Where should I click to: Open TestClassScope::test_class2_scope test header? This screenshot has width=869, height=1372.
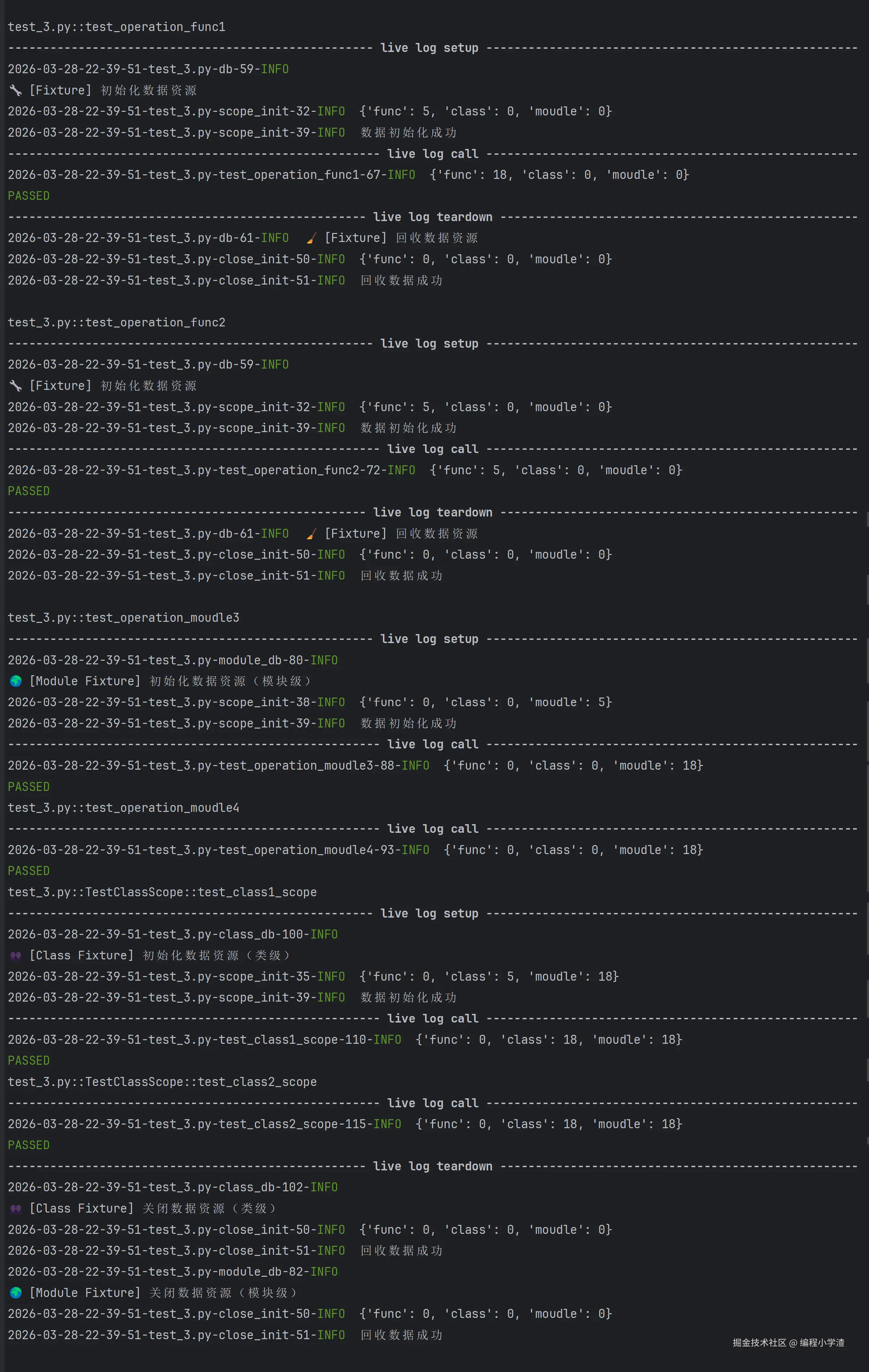pyautogui.click(x=162, y=1081)
